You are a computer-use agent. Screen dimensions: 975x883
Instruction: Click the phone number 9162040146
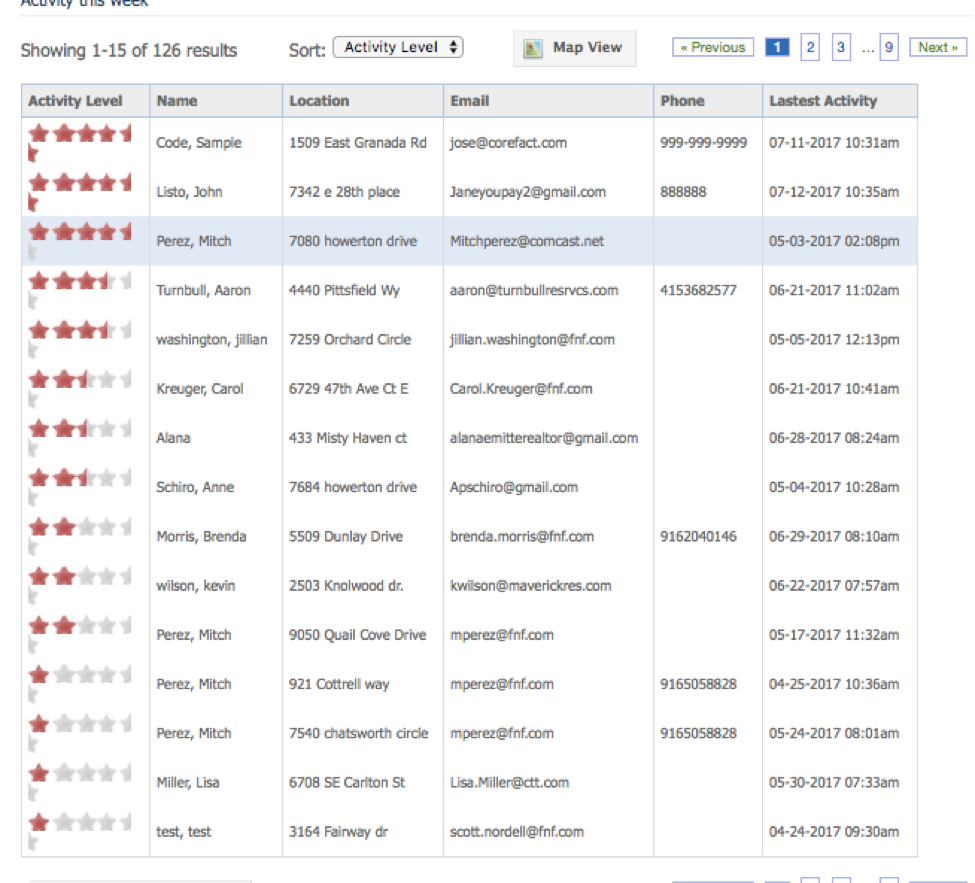point(698,536)
